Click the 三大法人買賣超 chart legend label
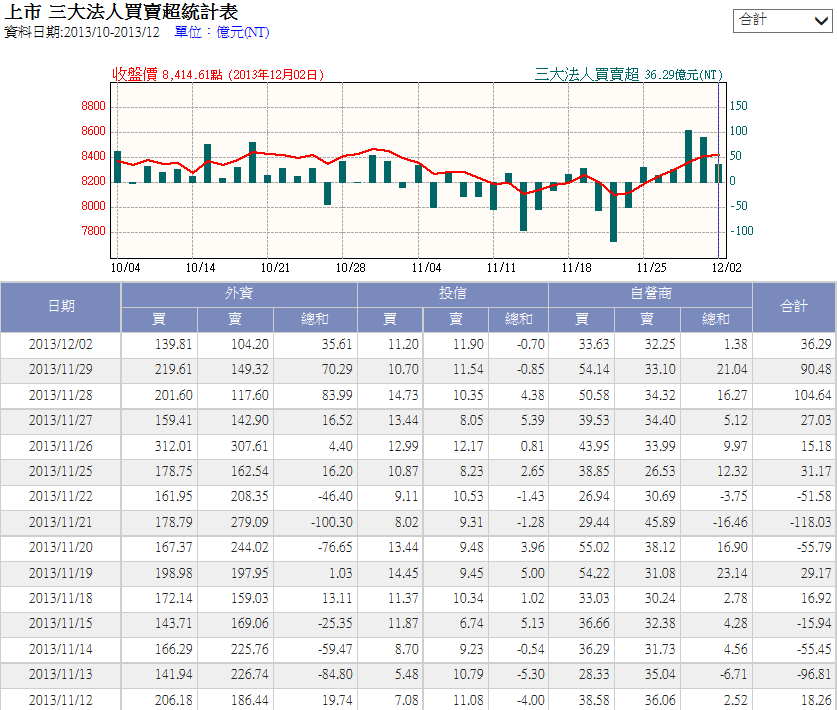 [x=587, y=74]
